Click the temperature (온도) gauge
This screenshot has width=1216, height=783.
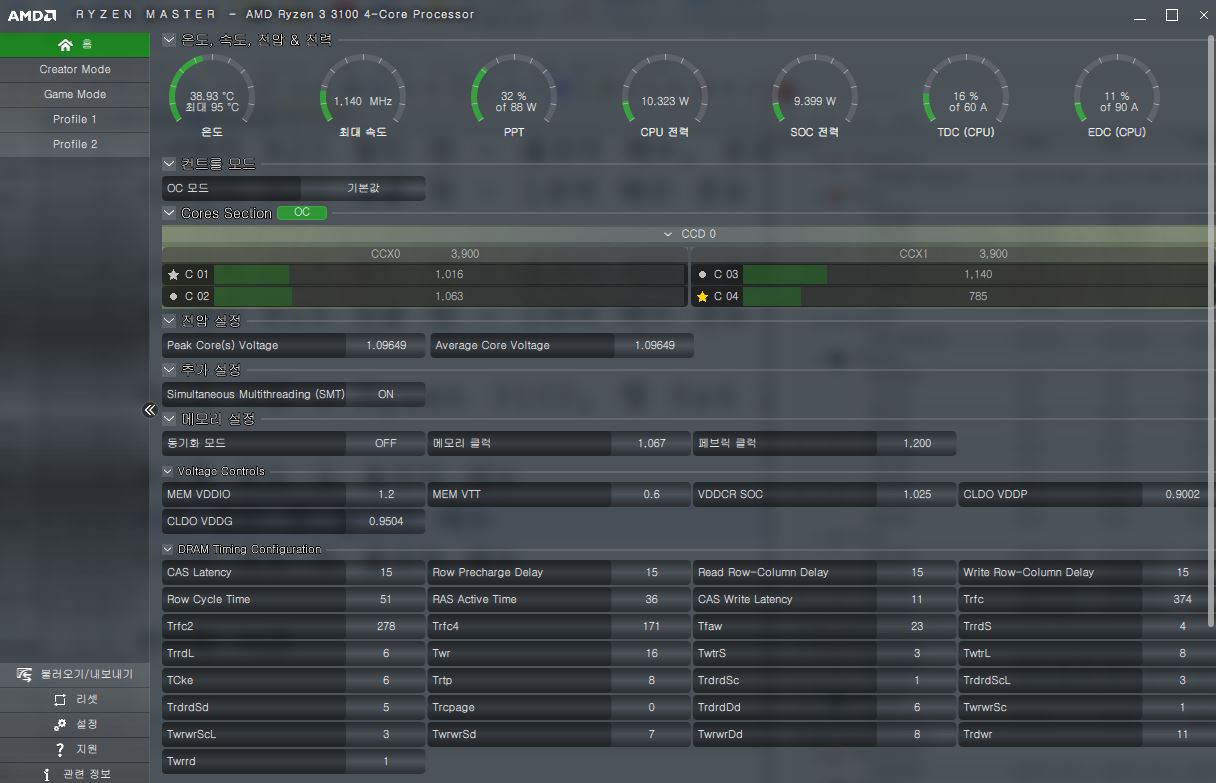click(x=212, y=97)
